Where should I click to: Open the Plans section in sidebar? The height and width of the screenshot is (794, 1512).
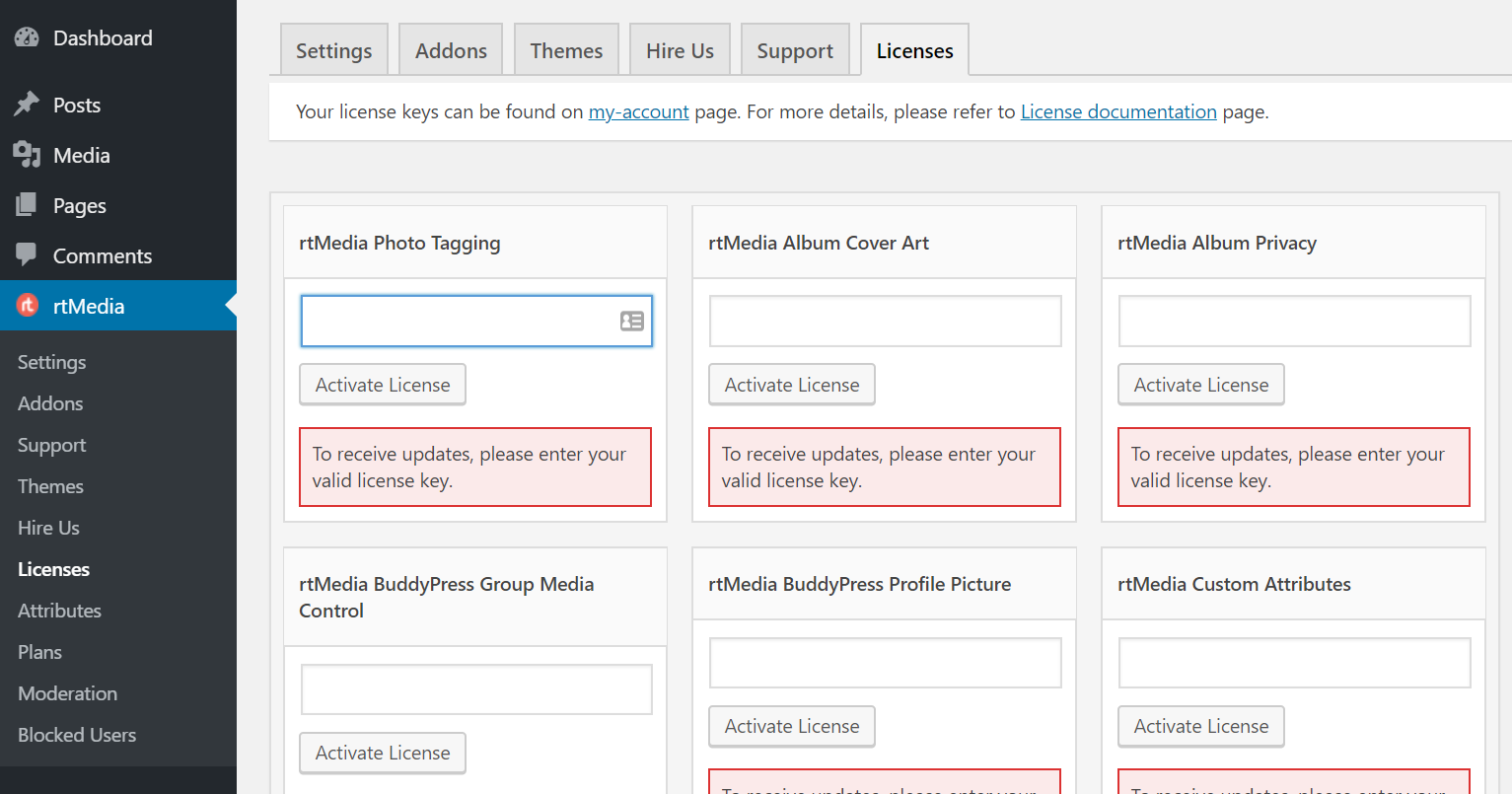[x=39, y=652]
